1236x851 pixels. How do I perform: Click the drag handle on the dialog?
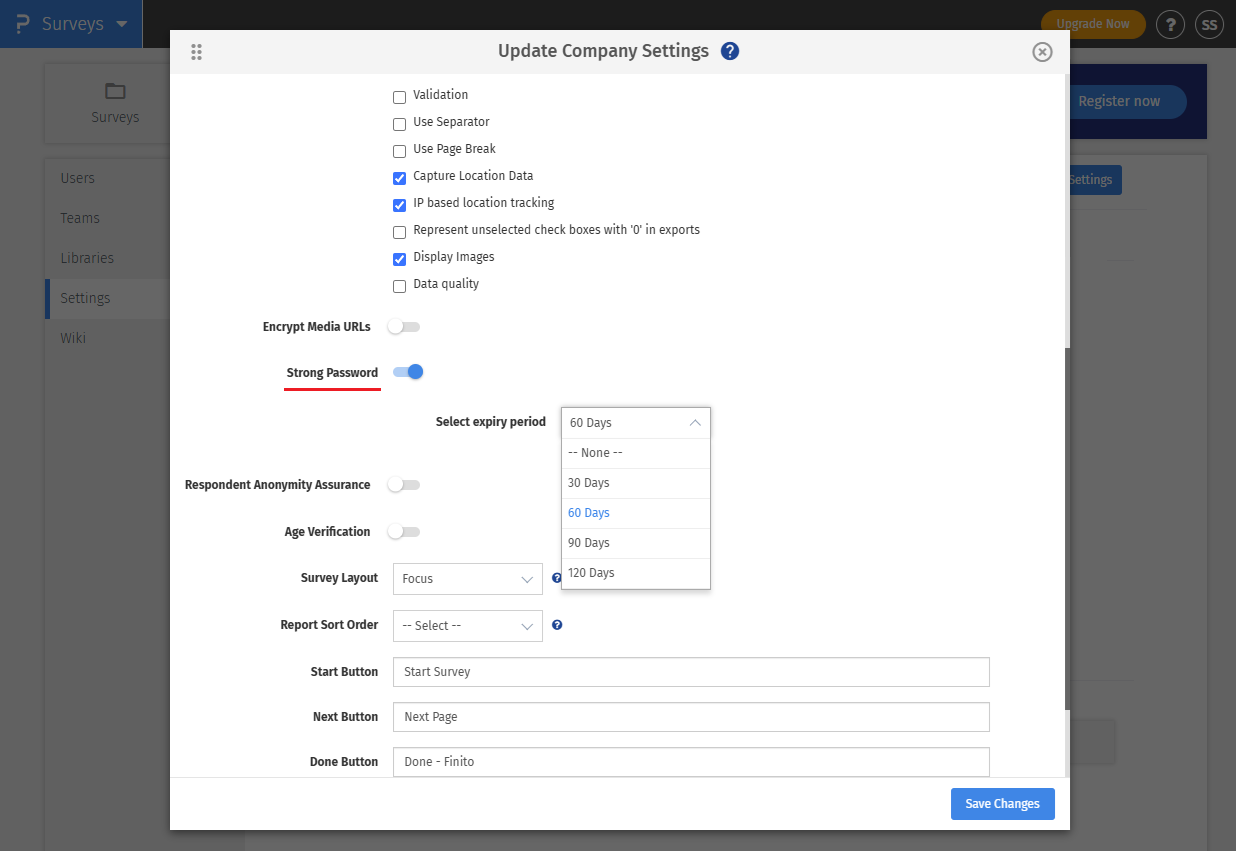pyautogui.click(x=196, y=52)
